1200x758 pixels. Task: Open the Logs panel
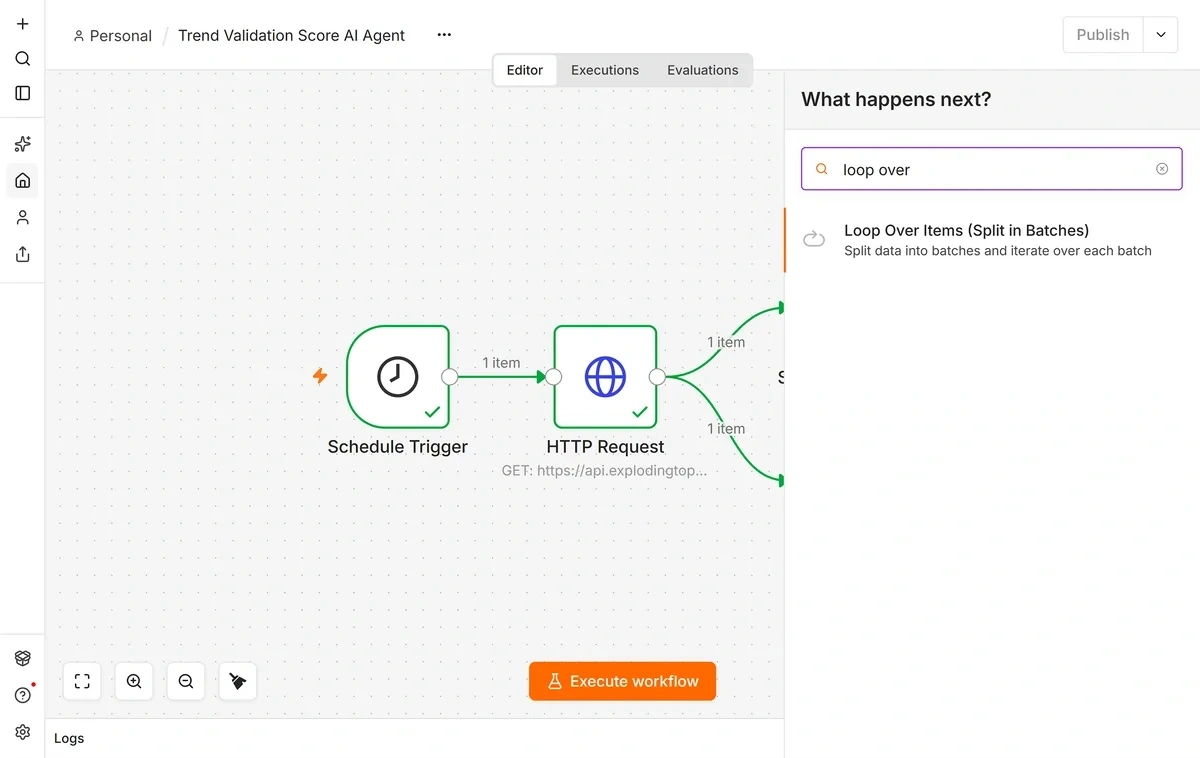coord(69,738)
